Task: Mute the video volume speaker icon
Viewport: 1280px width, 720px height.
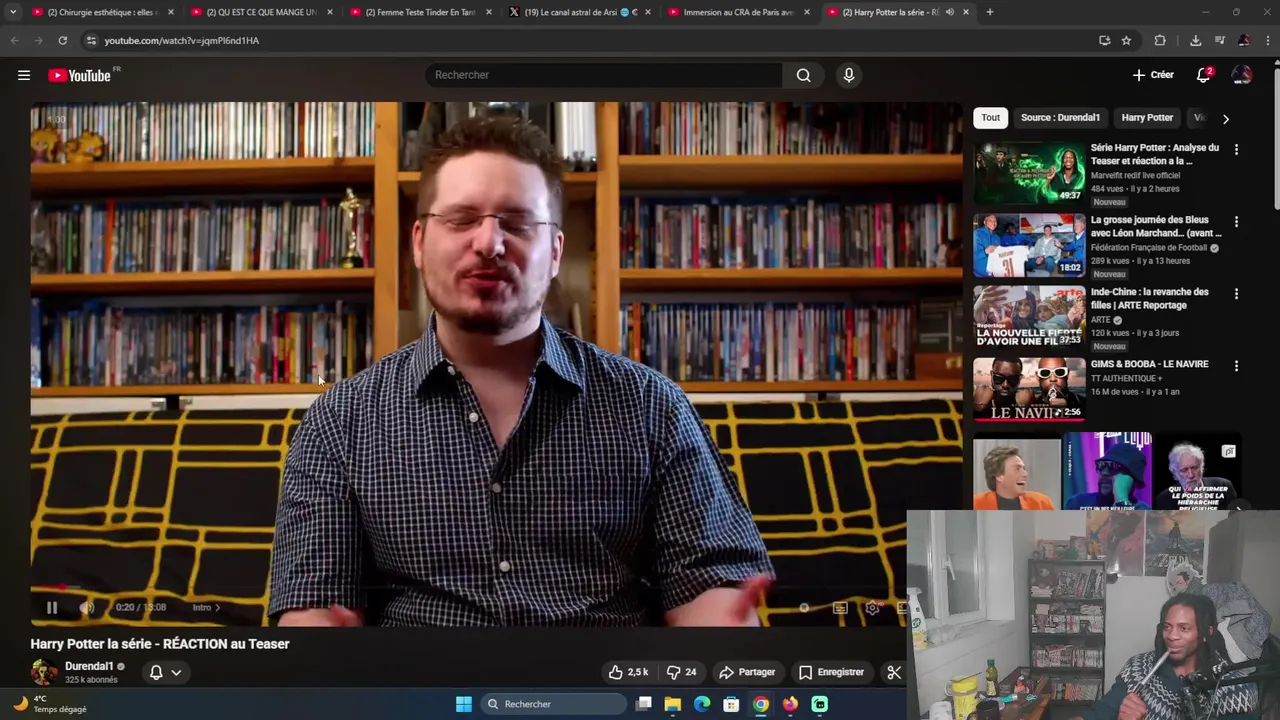Action: coord(87,607)
